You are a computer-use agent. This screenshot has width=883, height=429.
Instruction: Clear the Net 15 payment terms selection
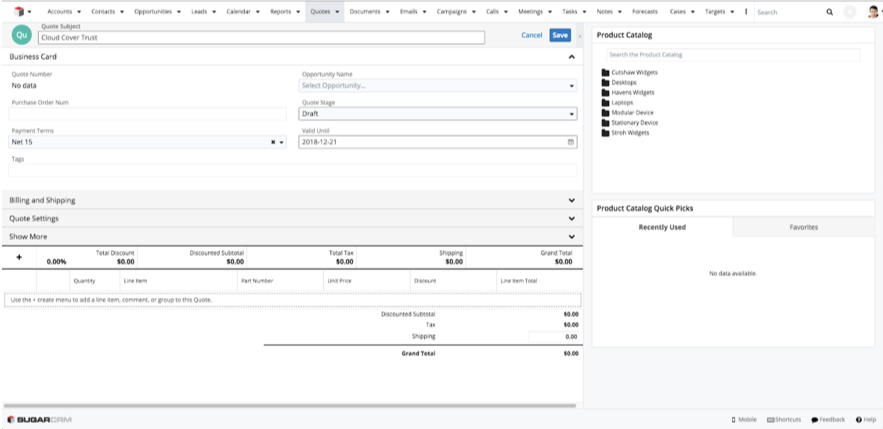pyautogui.click(x=273, y=142)
